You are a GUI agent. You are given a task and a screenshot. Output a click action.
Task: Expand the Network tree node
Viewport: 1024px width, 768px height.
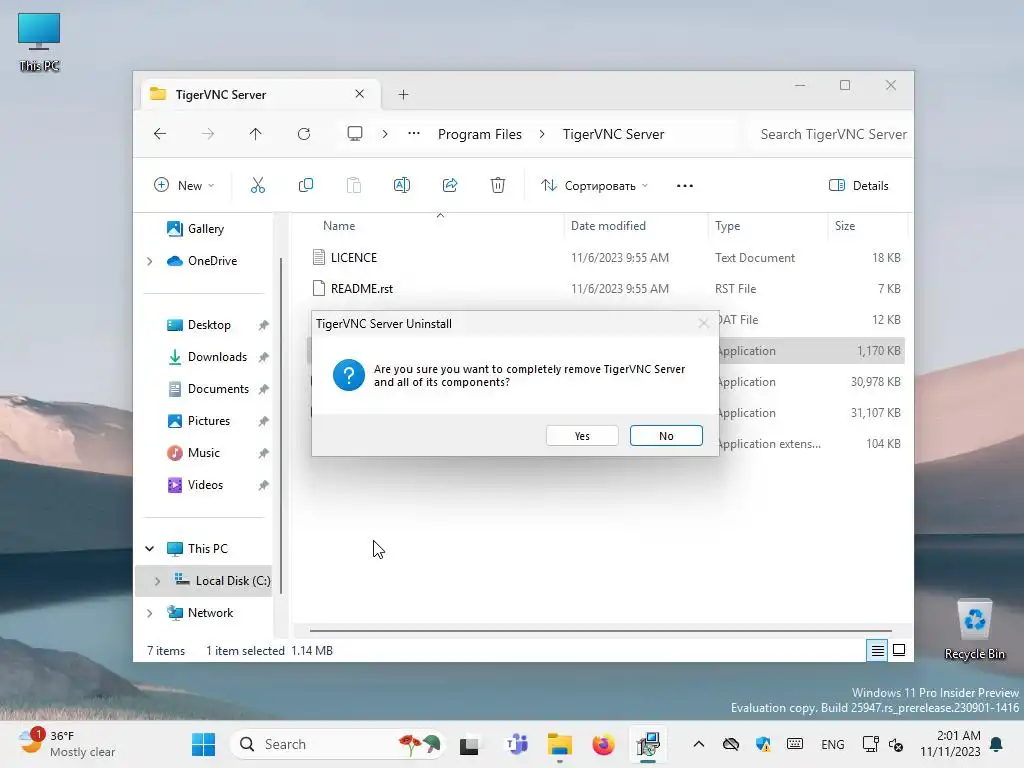(150, 613)
